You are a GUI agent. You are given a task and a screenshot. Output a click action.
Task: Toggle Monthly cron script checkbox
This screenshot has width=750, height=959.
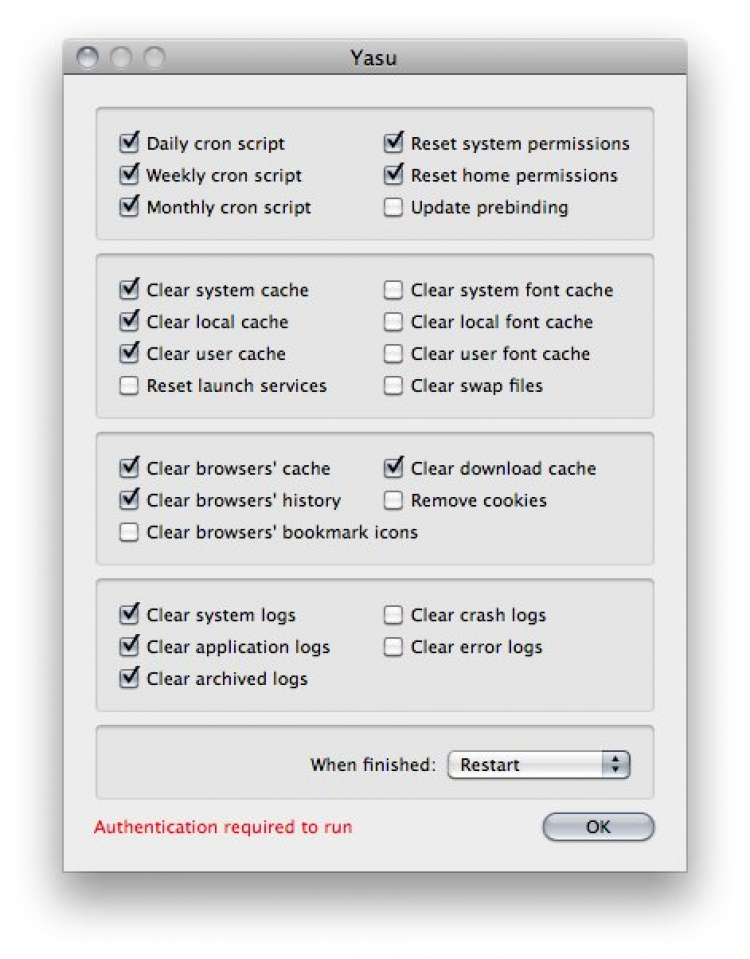tap(128, 208)
